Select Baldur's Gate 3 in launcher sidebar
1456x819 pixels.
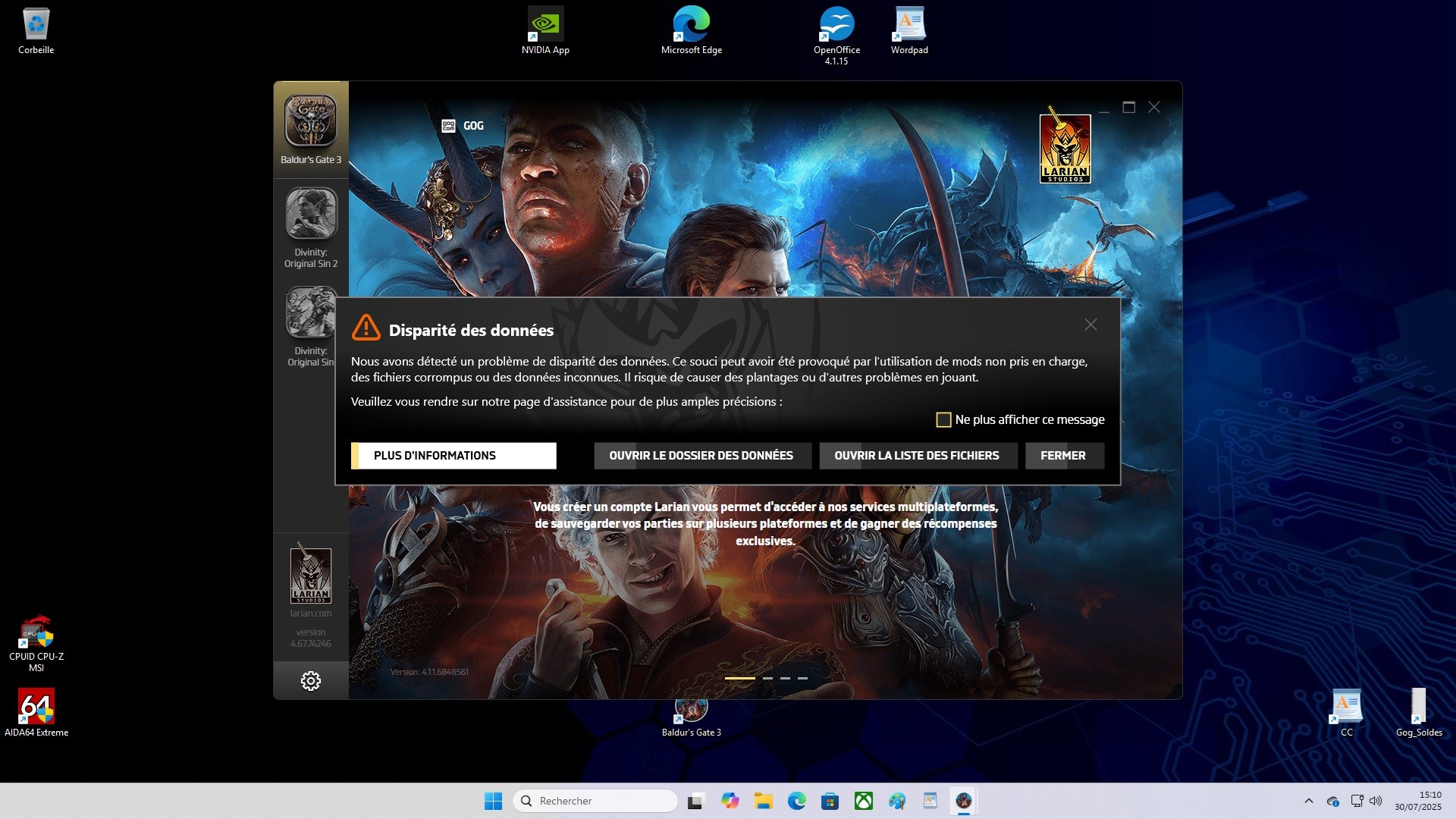pyautogui.click(x=311, y=129)
